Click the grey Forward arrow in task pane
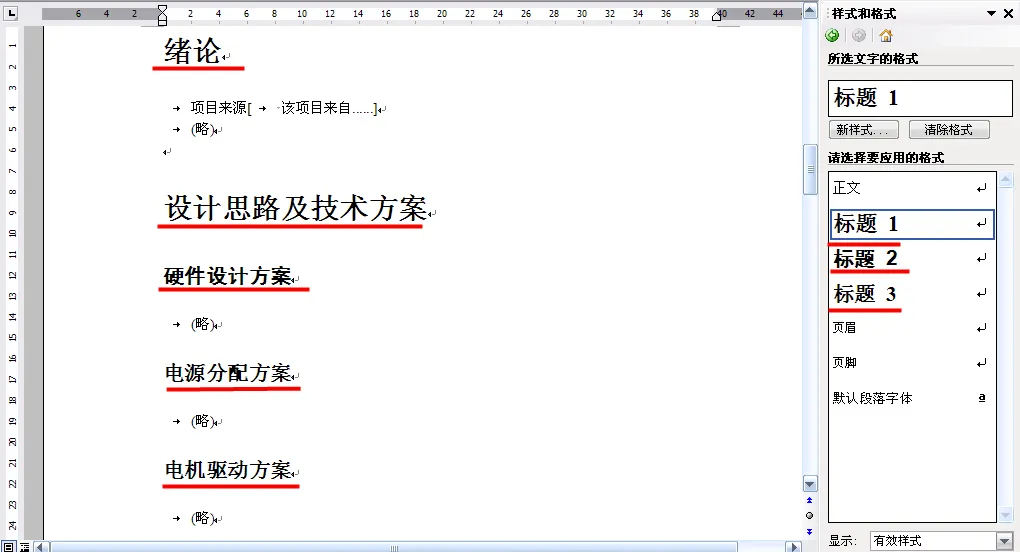1020x552 pixels. click(859, 36)
